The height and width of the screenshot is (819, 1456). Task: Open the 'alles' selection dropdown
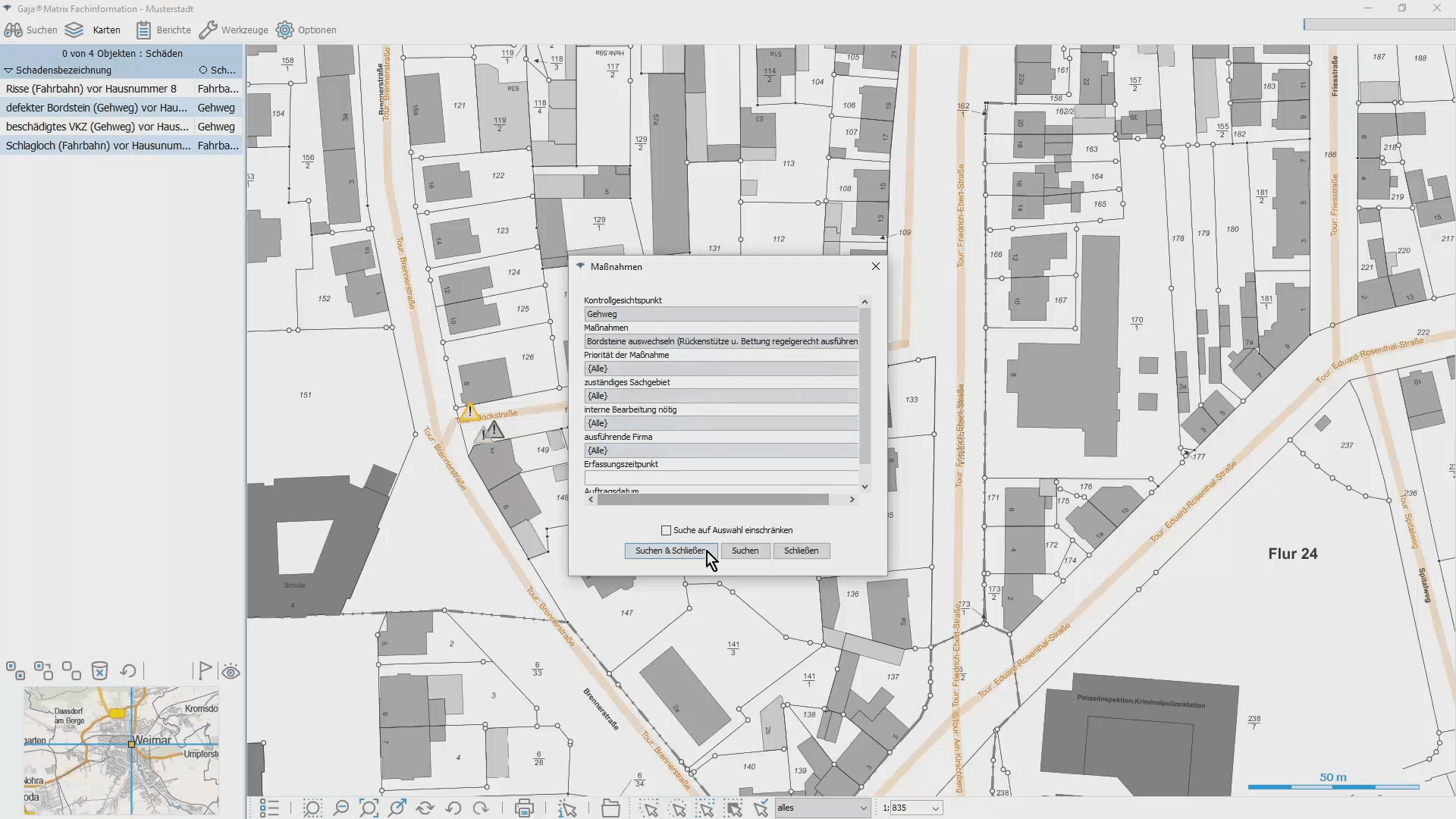tap(863, 808)
